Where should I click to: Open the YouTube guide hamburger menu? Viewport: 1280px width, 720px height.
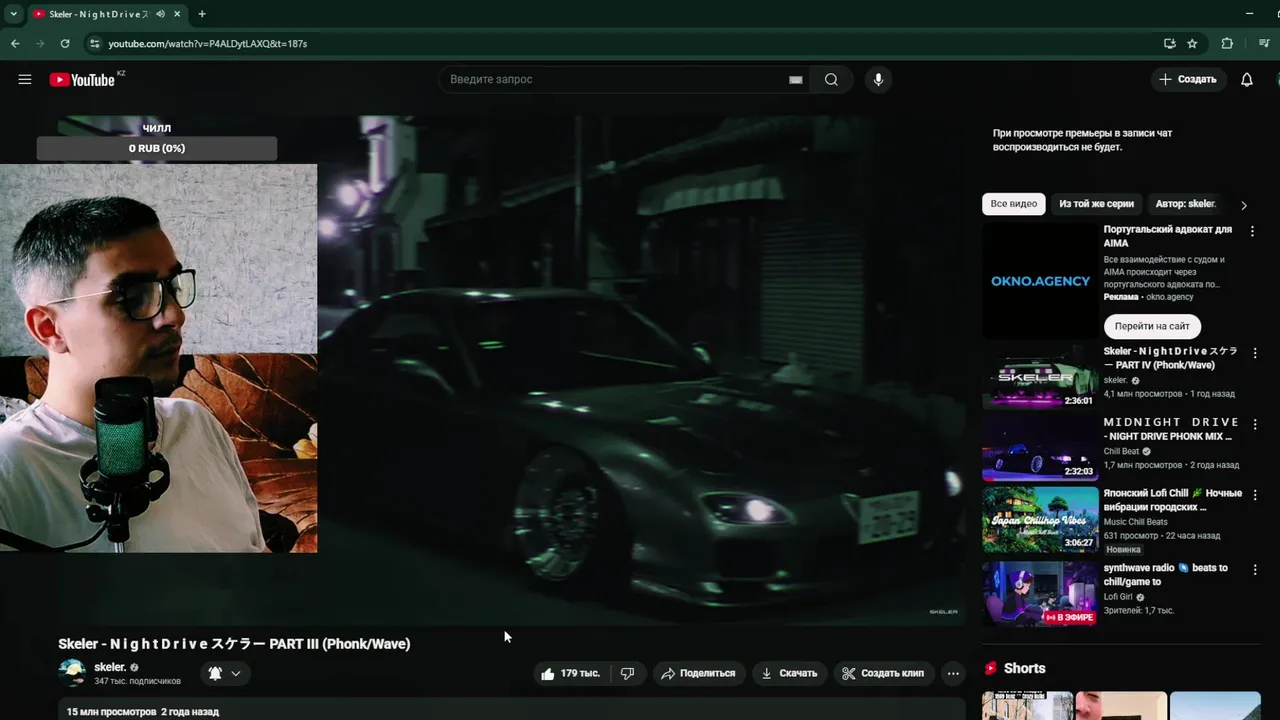coord(25,80)
